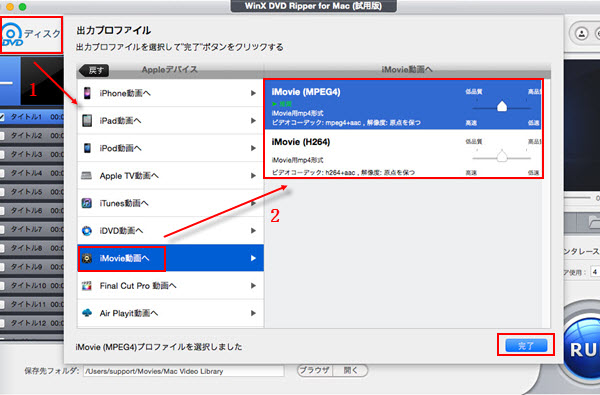This screenshot has width=600, height=395.
Task: Adjust the iMovie (MPEG4) quality slider
Action: pos(502,106)
